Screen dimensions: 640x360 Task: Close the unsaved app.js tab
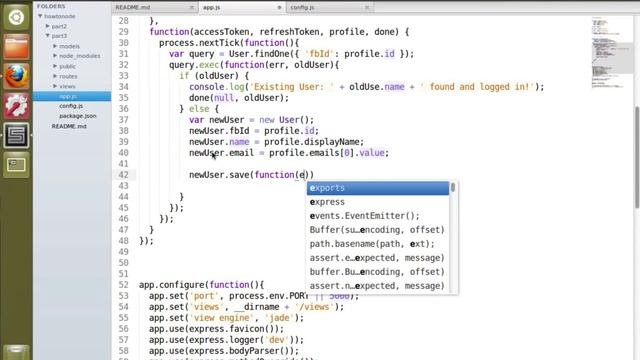click(280, 7)
